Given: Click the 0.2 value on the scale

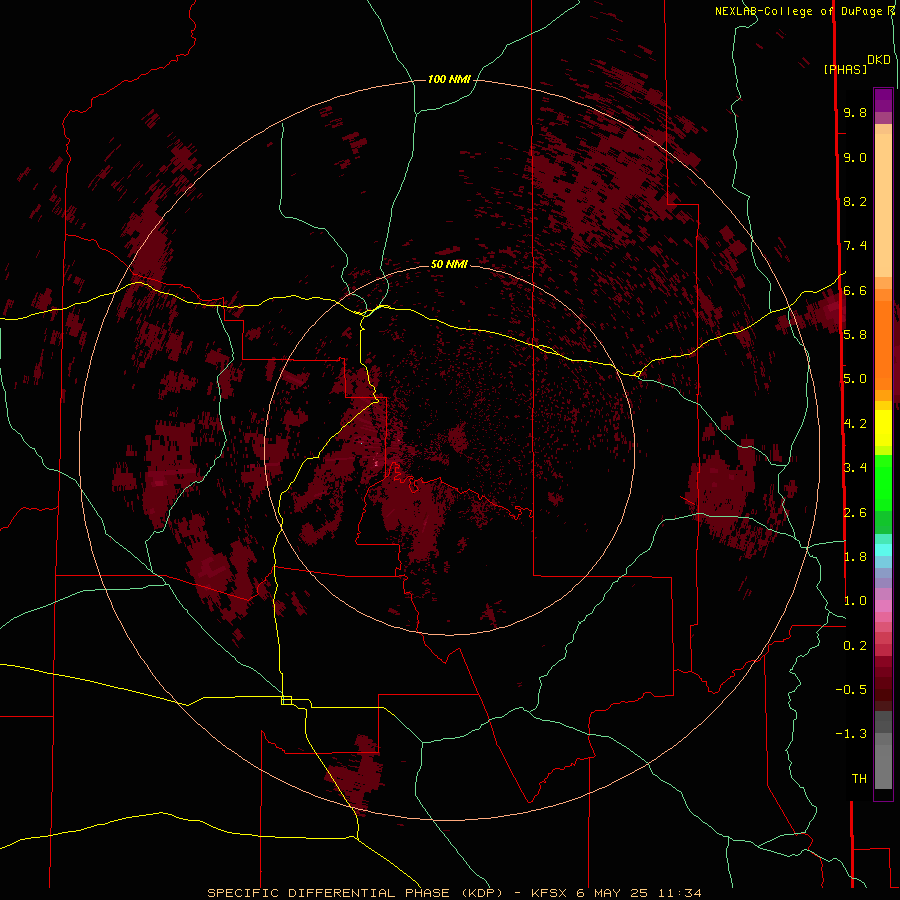Looking at the screenshot, I should [x=855, y=646].
